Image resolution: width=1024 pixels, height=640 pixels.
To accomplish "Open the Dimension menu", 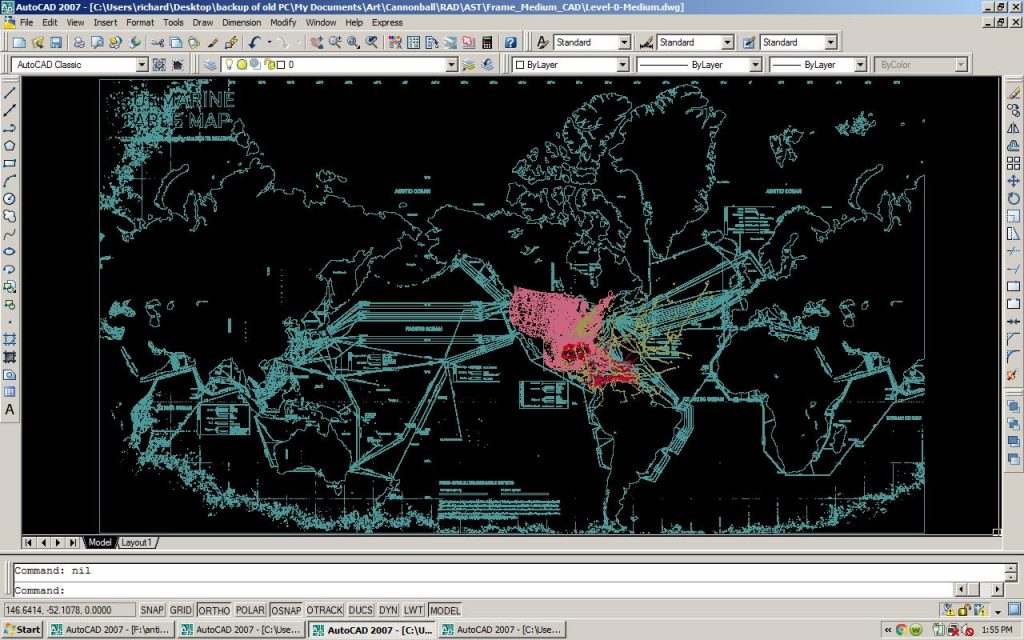I will 241,22.
